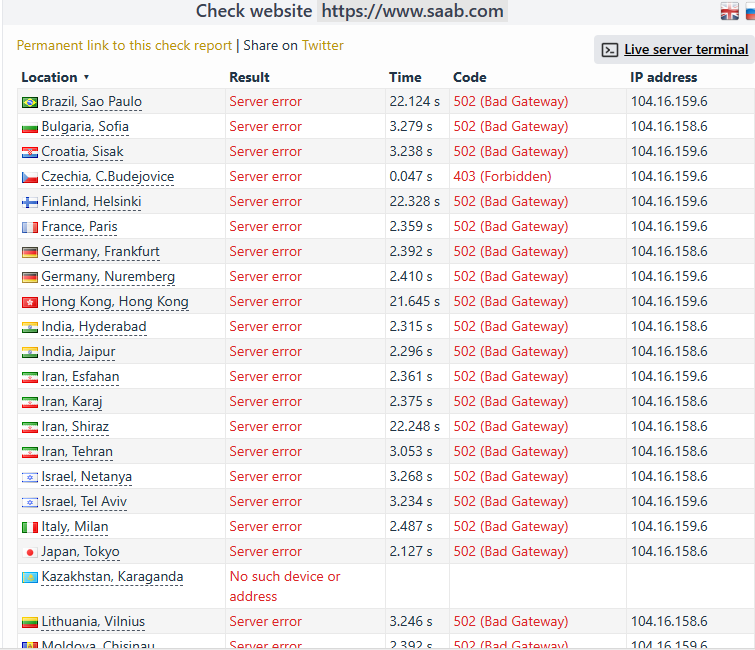The height and width of the screenshot is (650, 755).
Task: Click the Time column header
Action: coord(405,77)
